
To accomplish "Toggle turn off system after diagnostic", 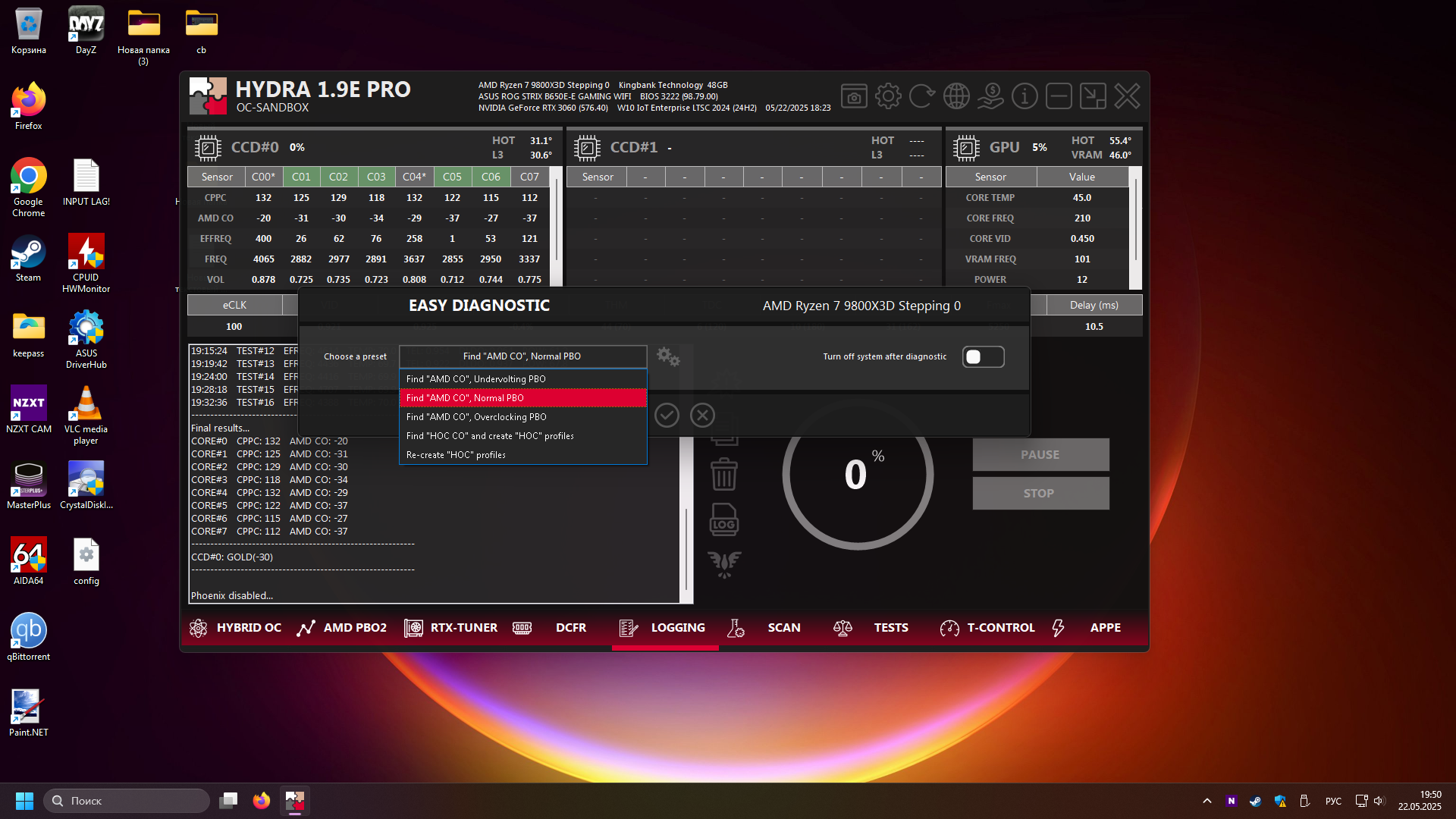I will click(x=983, y=356).
